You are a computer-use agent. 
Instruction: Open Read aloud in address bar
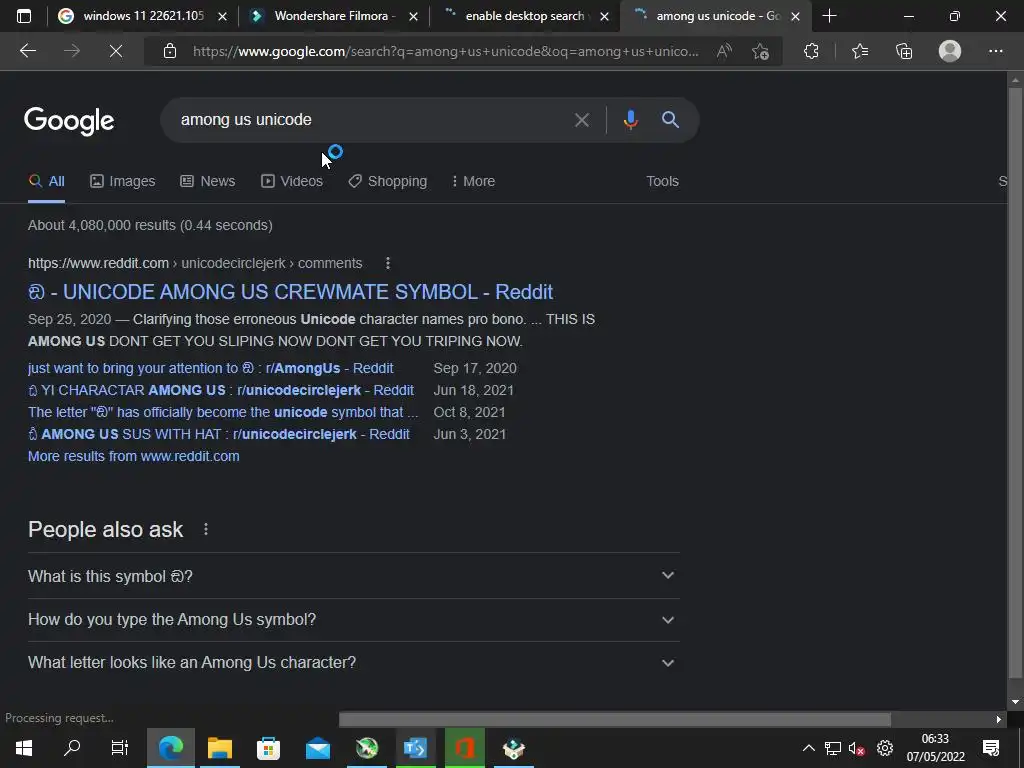point(724,51)
